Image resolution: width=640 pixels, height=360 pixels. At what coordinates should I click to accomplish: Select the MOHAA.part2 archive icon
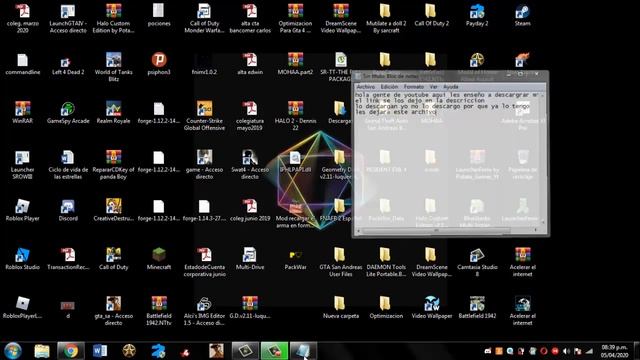[295, 64]
